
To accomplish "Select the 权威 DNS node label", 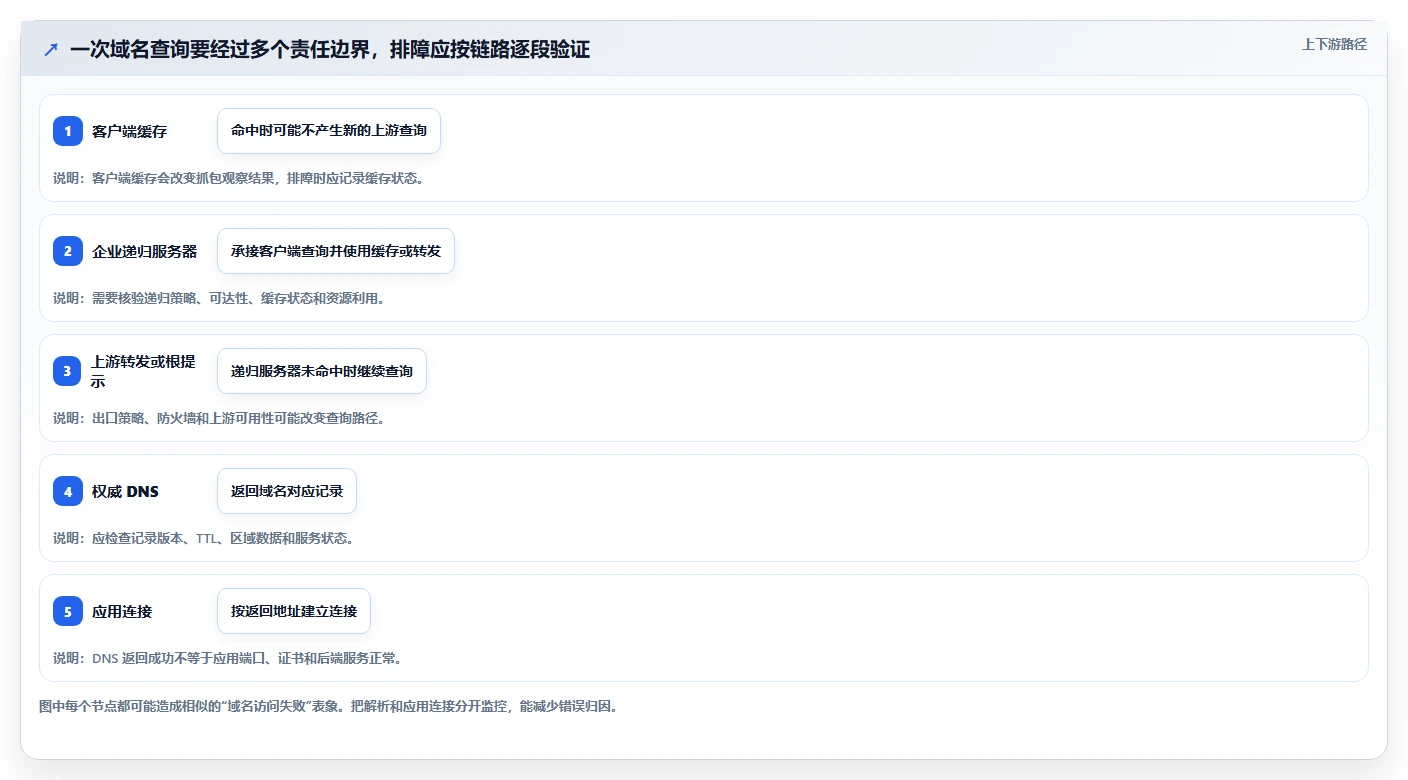I will point(125,491).
